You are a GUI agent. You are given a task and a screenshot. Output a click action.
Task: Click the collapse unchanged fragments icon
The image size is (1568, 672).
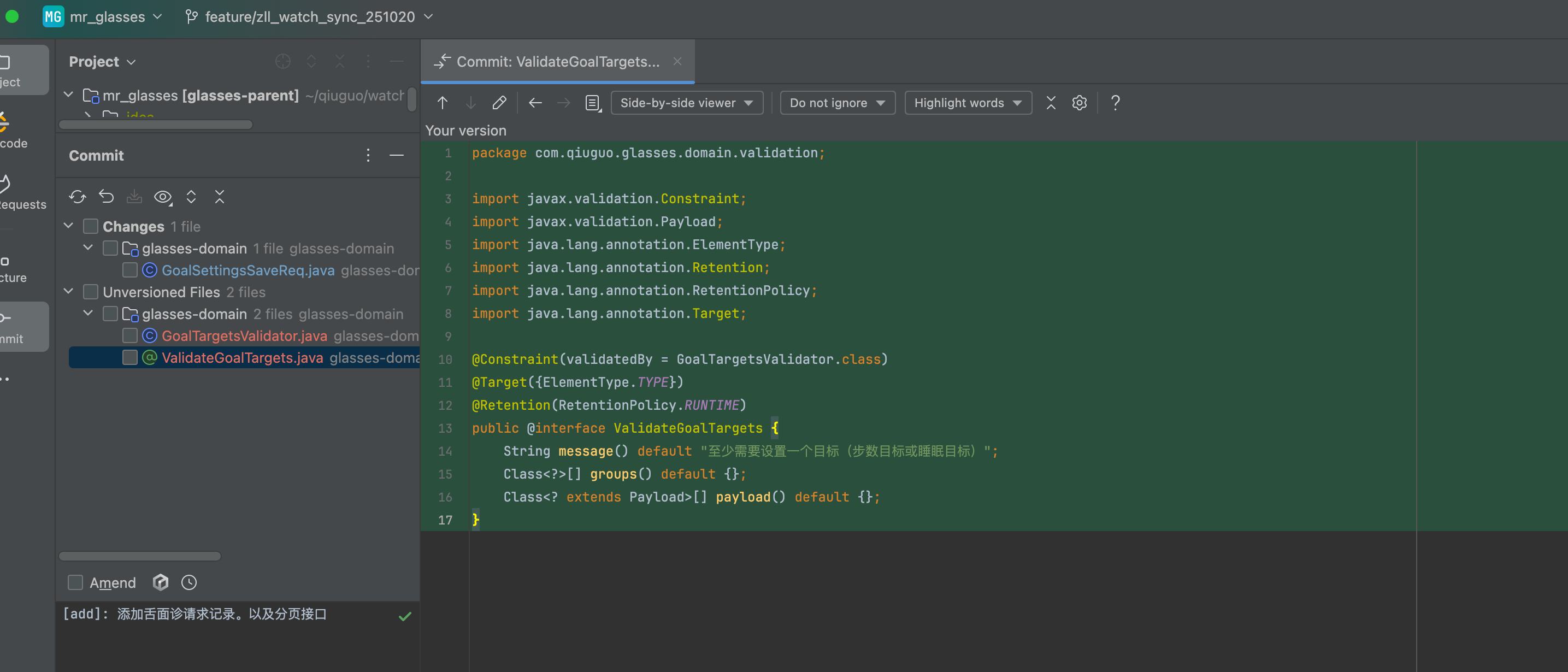[x=1051, y=103]
